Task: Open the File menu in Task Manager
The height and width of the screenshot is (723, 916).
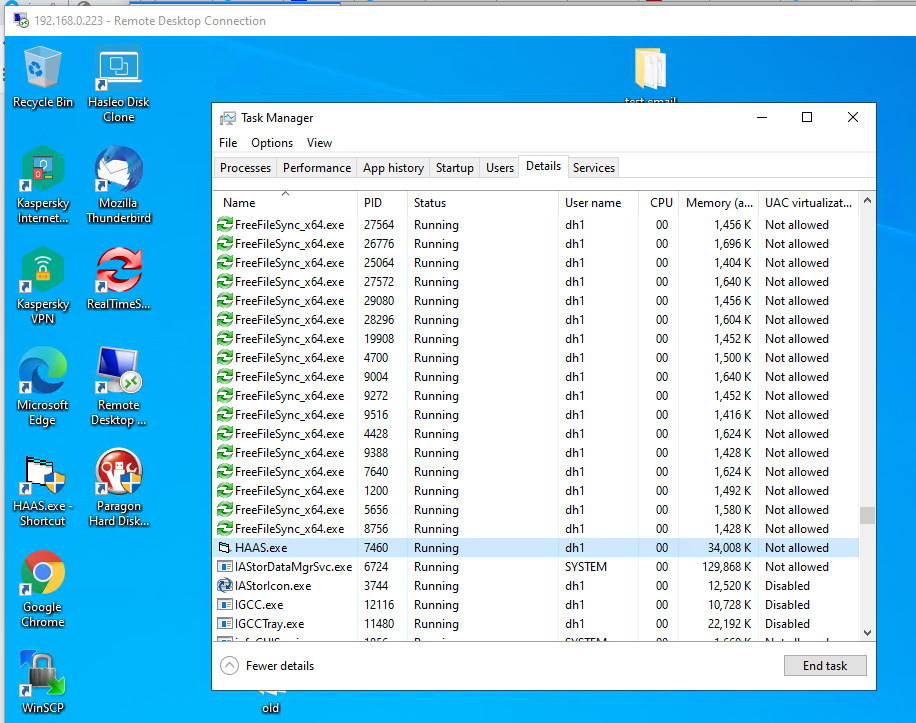Action: [x=228, y=143]
